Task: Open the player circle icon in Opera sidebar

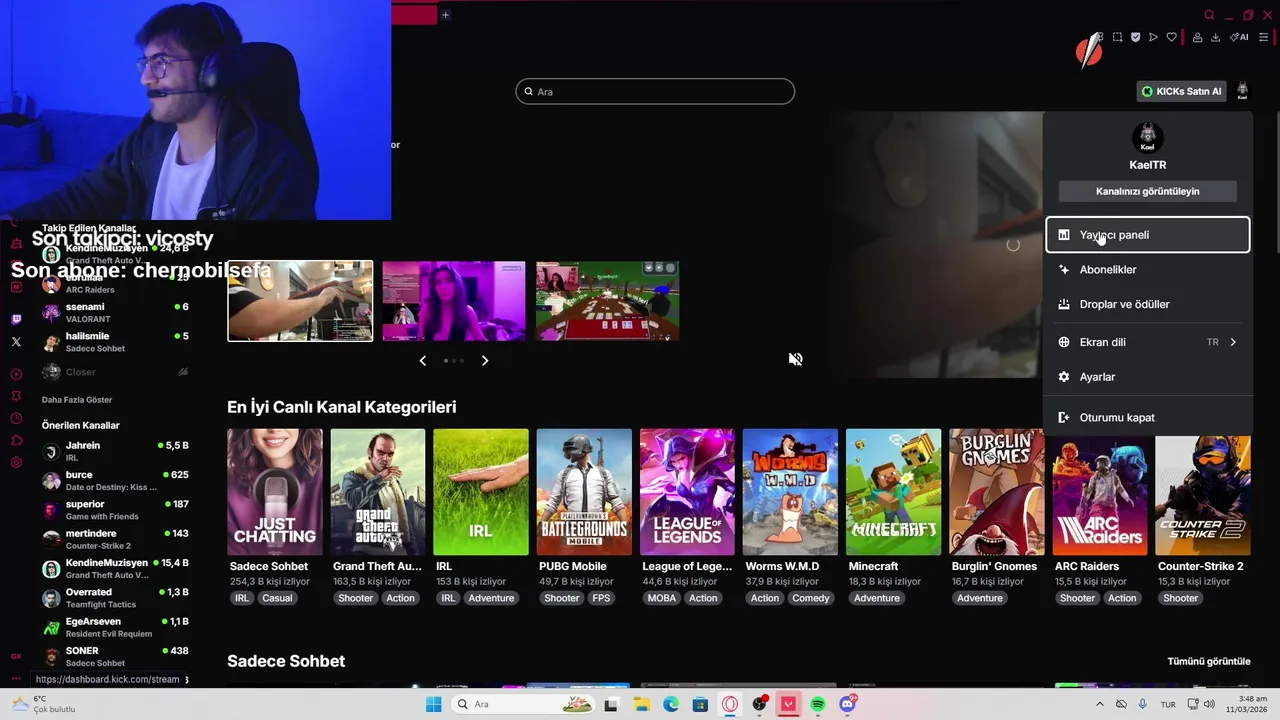Action: [x=16, y=374]
